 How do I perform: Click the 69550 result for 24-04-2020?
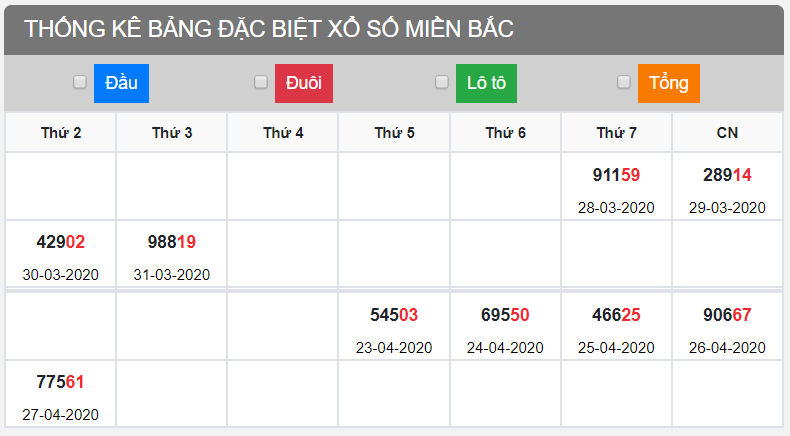coord(505,315)
